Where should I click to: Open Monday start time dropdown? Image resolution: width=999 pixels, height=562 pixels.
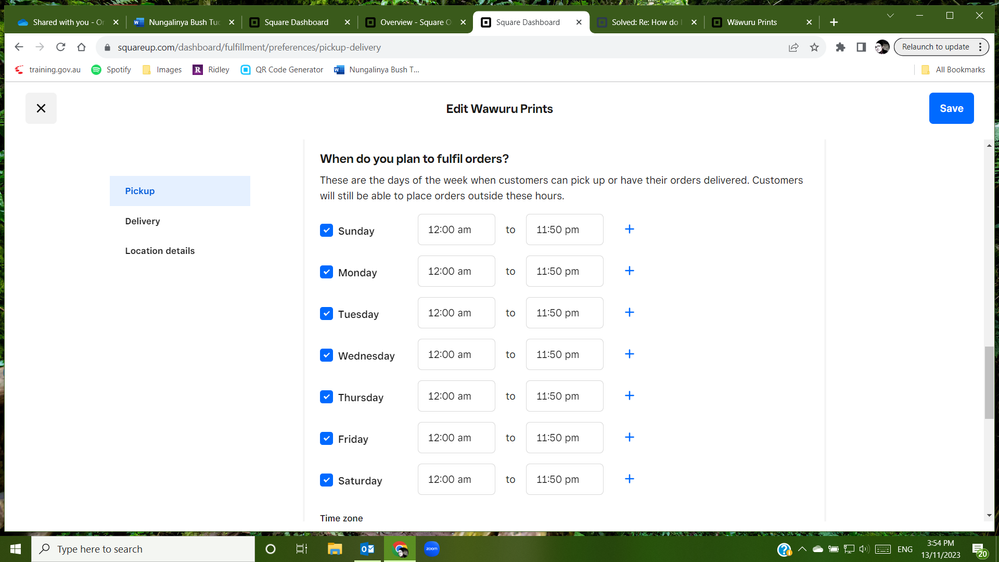click(456, 272)
